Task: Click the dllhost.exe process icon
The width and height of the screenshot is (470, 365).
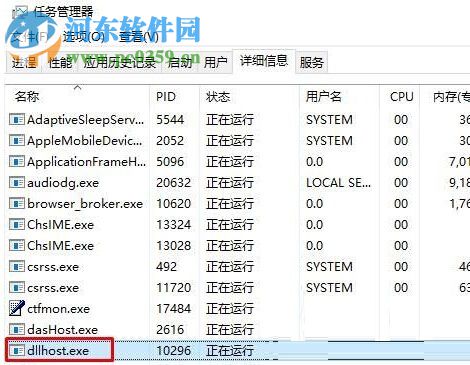Action: 17,351
